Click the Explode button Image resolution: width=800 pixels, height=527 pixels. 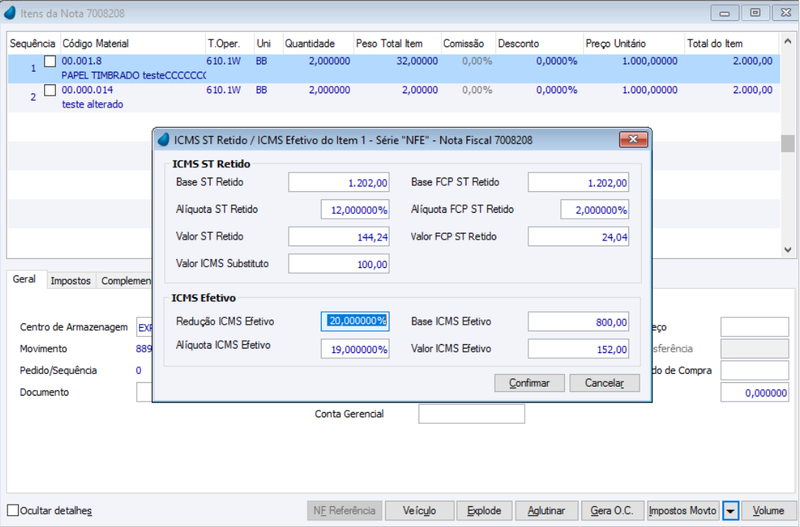pyautogui.click(x=484, y=511)
